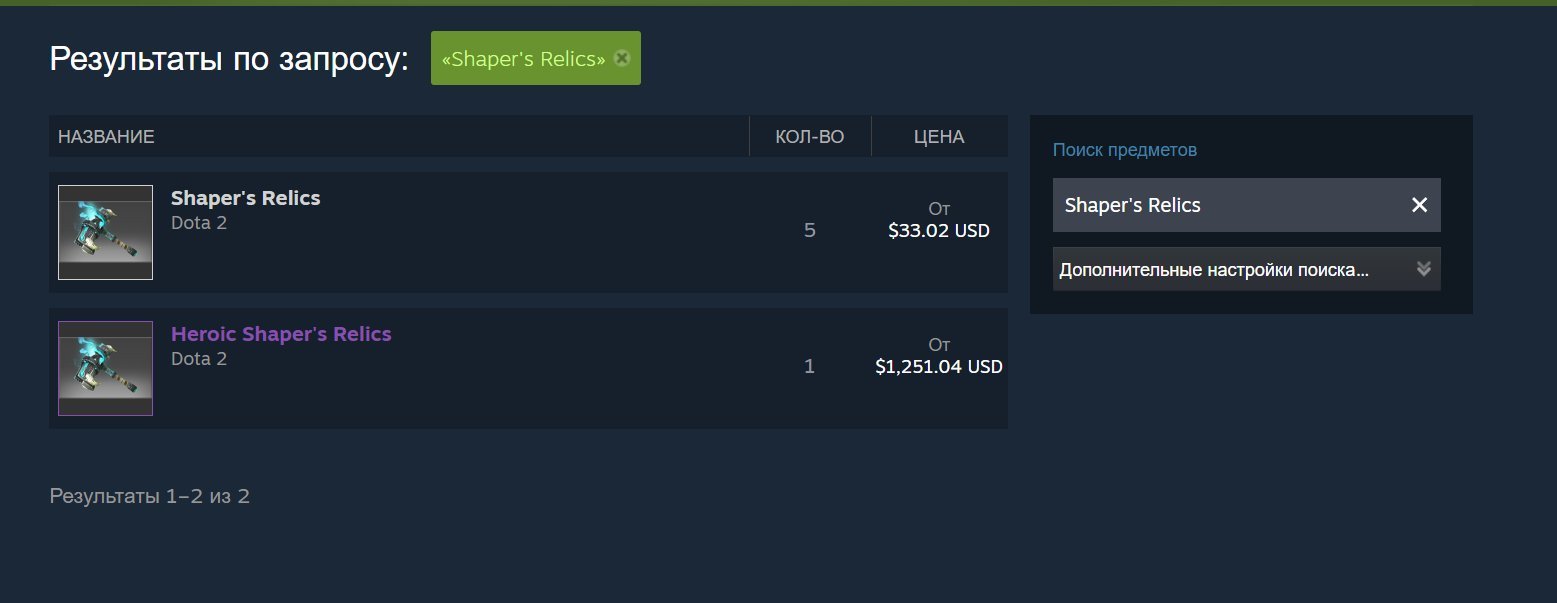Click the Поиск предметов heading
1557x603 pixels.
coord(1124,150)
